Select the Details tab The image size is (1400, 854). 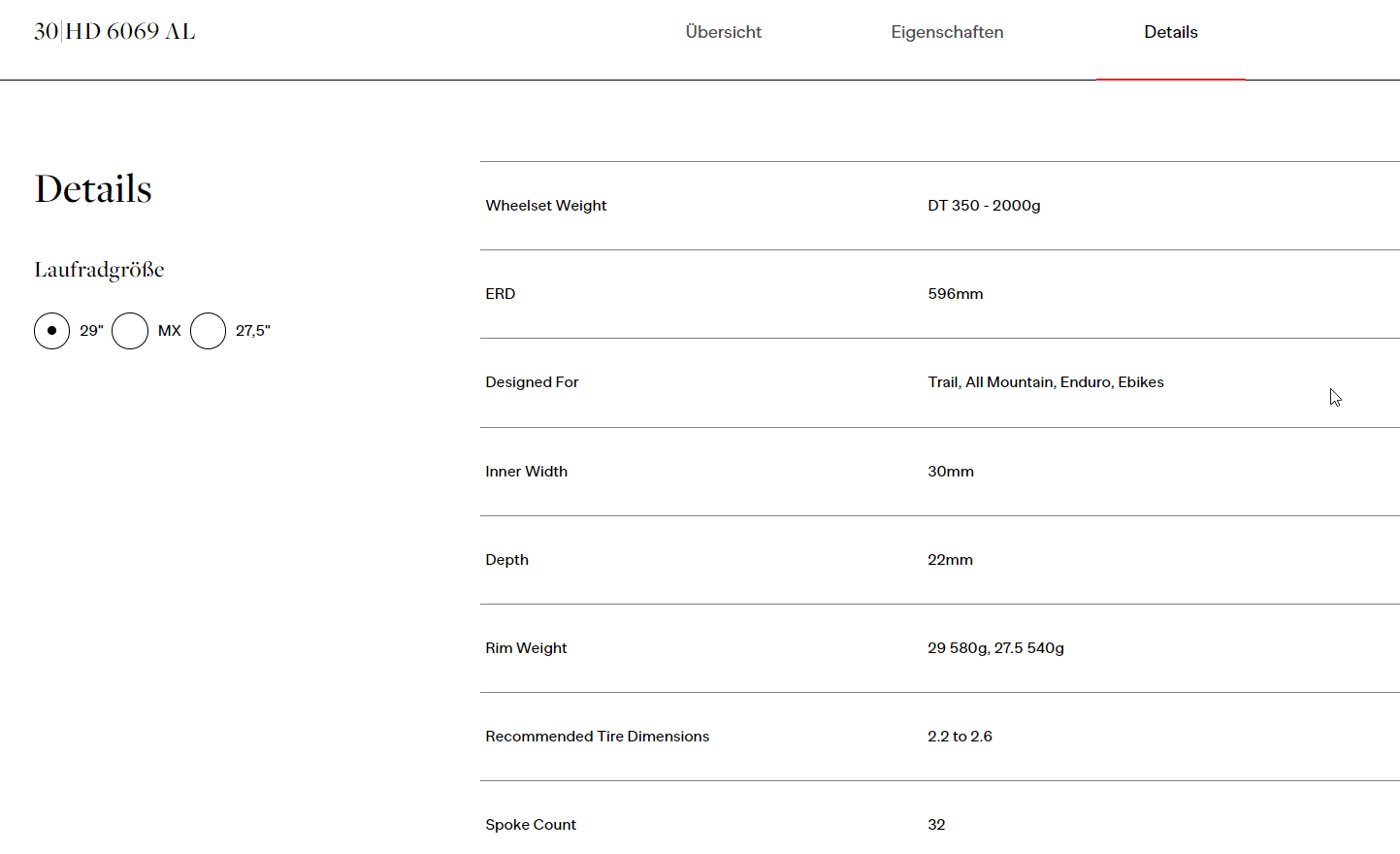[1170, 32]
